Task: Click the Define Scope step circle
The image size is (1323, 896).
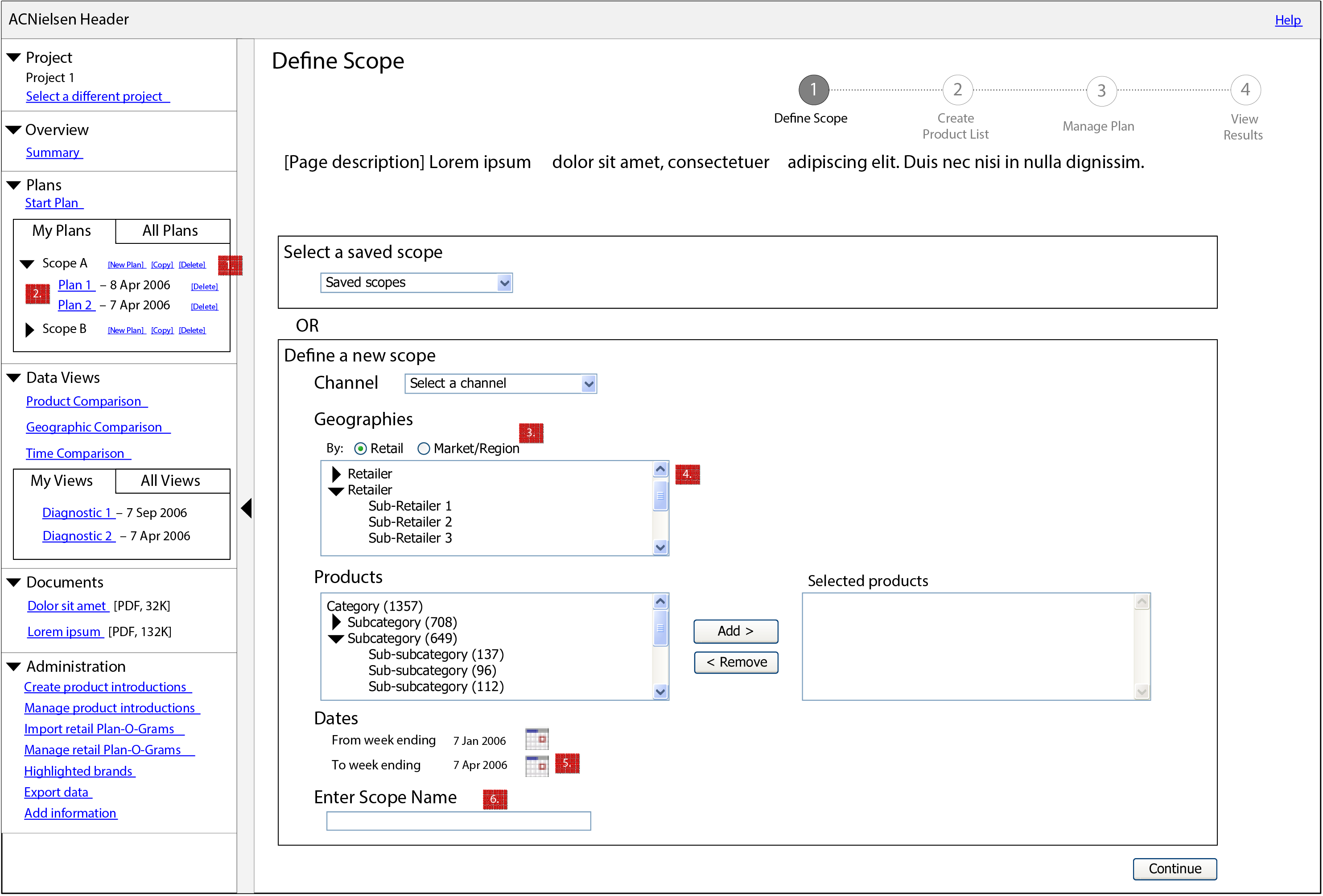Action: tap(812, 89)
